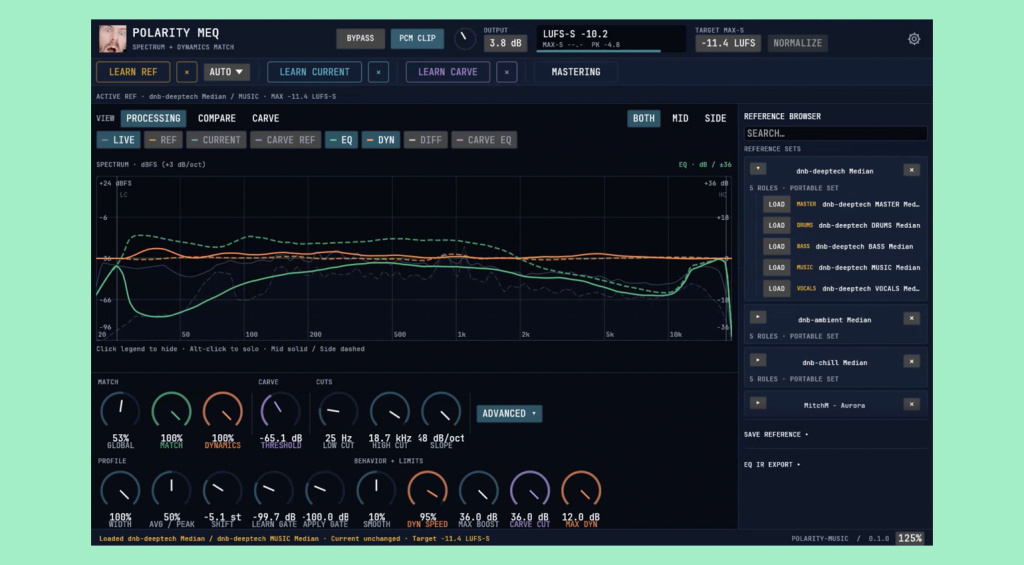Toggle the CARVE EQ curve legend
Image resolution: width=1024 pixels, height=565 pixels.
484,140
